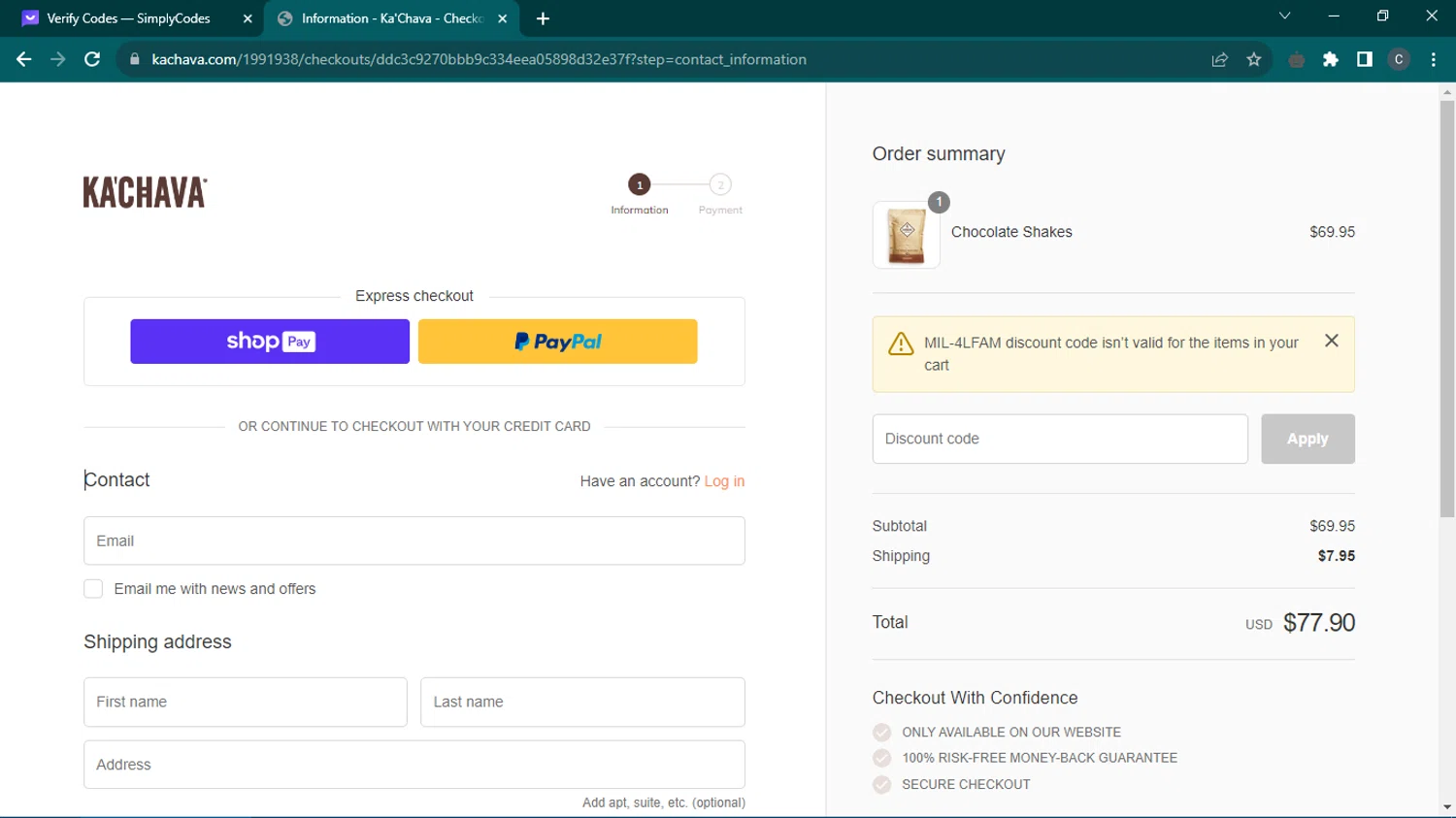Focus the Discount code field
The image size is (1456, 818).
click(x=1060, y=439)
